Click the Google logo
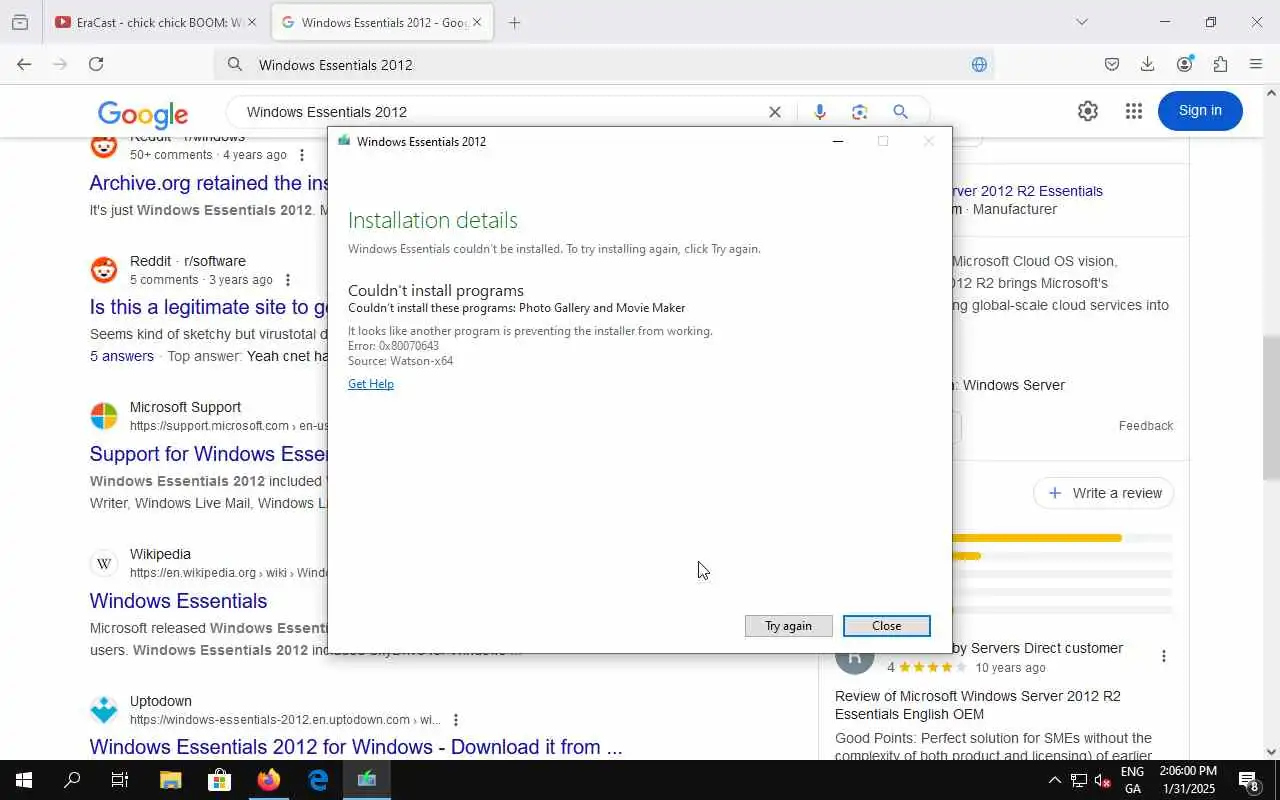Screen dimensions: 1280x800 [143, 114]
